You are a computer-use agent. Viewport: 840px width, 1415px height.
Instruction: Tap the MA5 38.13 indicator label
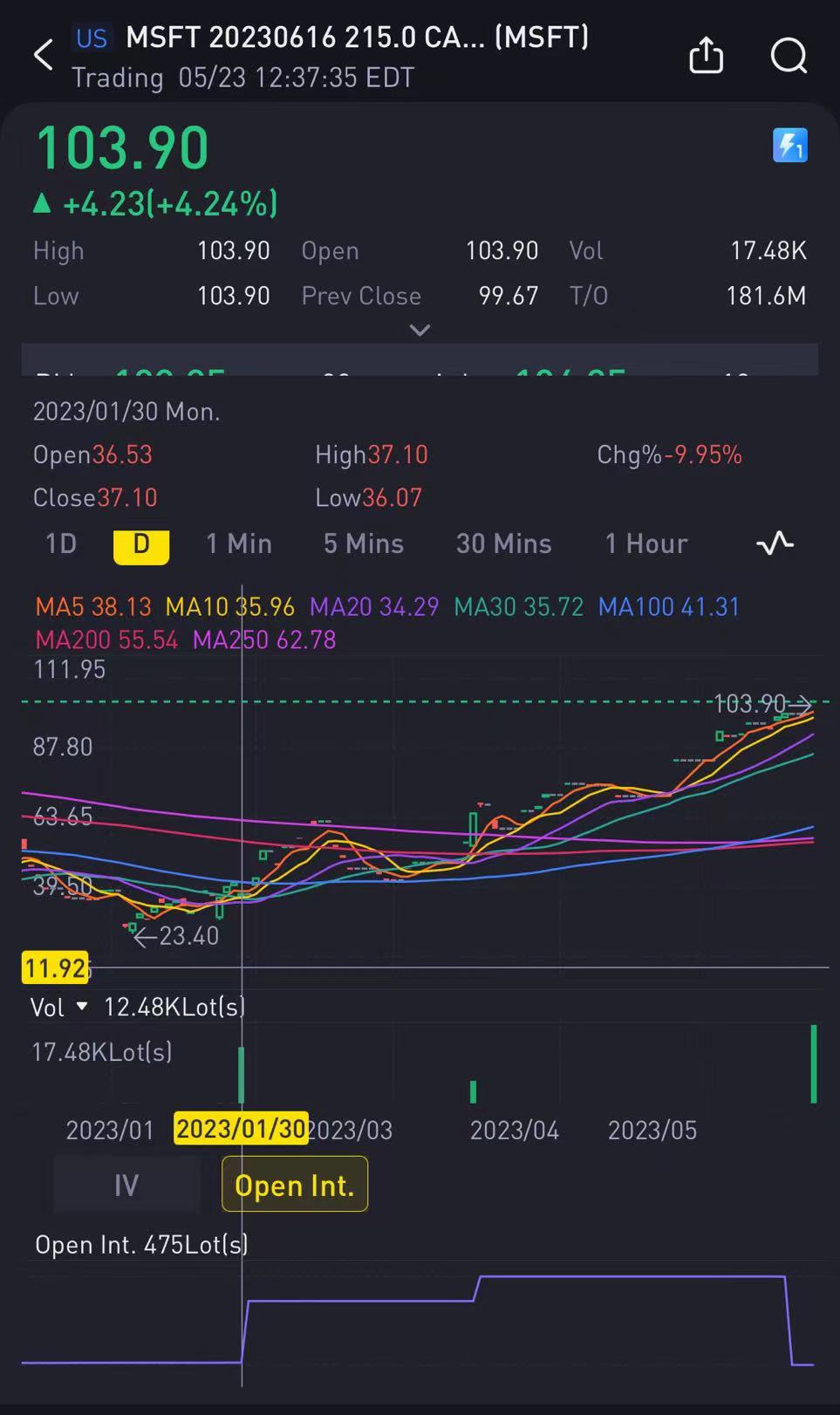93,606
